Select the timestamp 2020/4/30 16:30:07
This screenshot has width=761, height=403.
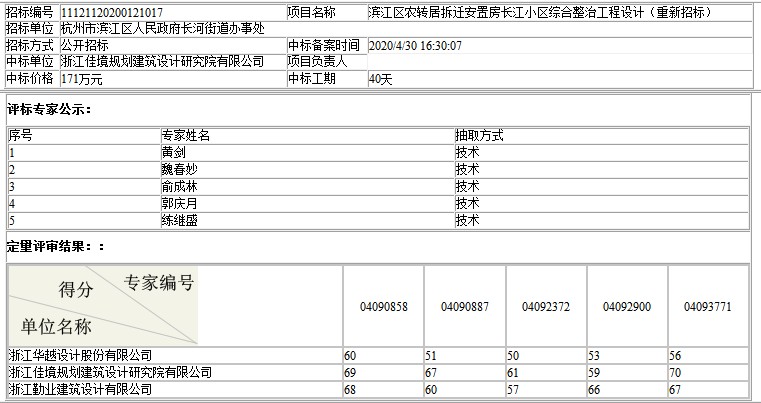pyautogui.click(x=415, y=46)
